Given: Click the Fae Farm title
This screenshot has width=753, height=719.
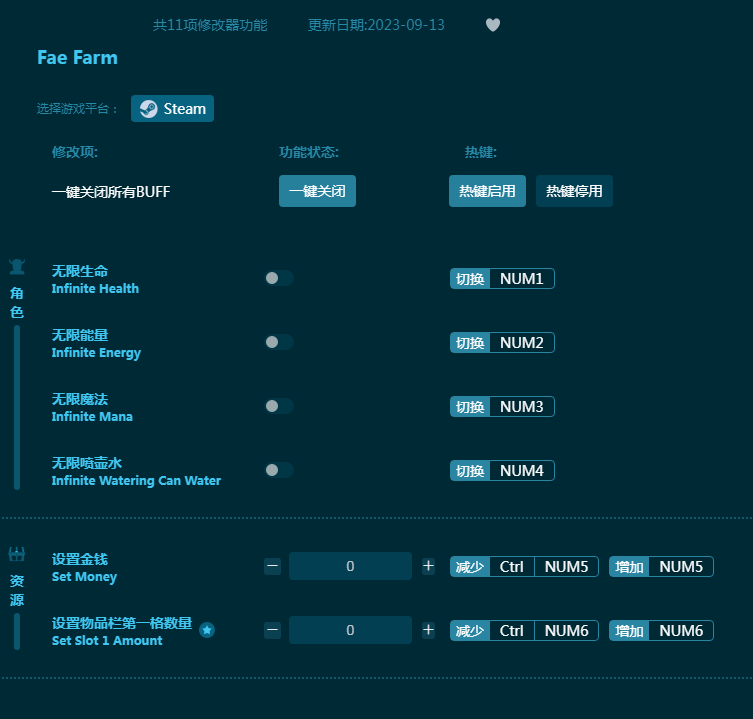Looking at the screenshot, I should click(x=77, y=58).
